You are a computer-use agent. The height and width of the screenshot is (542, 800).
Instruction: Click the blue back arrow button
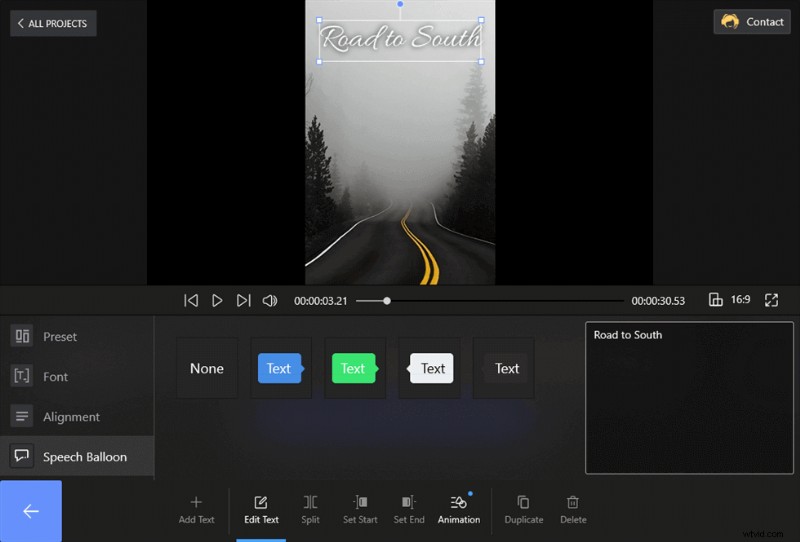pos(31,511)
